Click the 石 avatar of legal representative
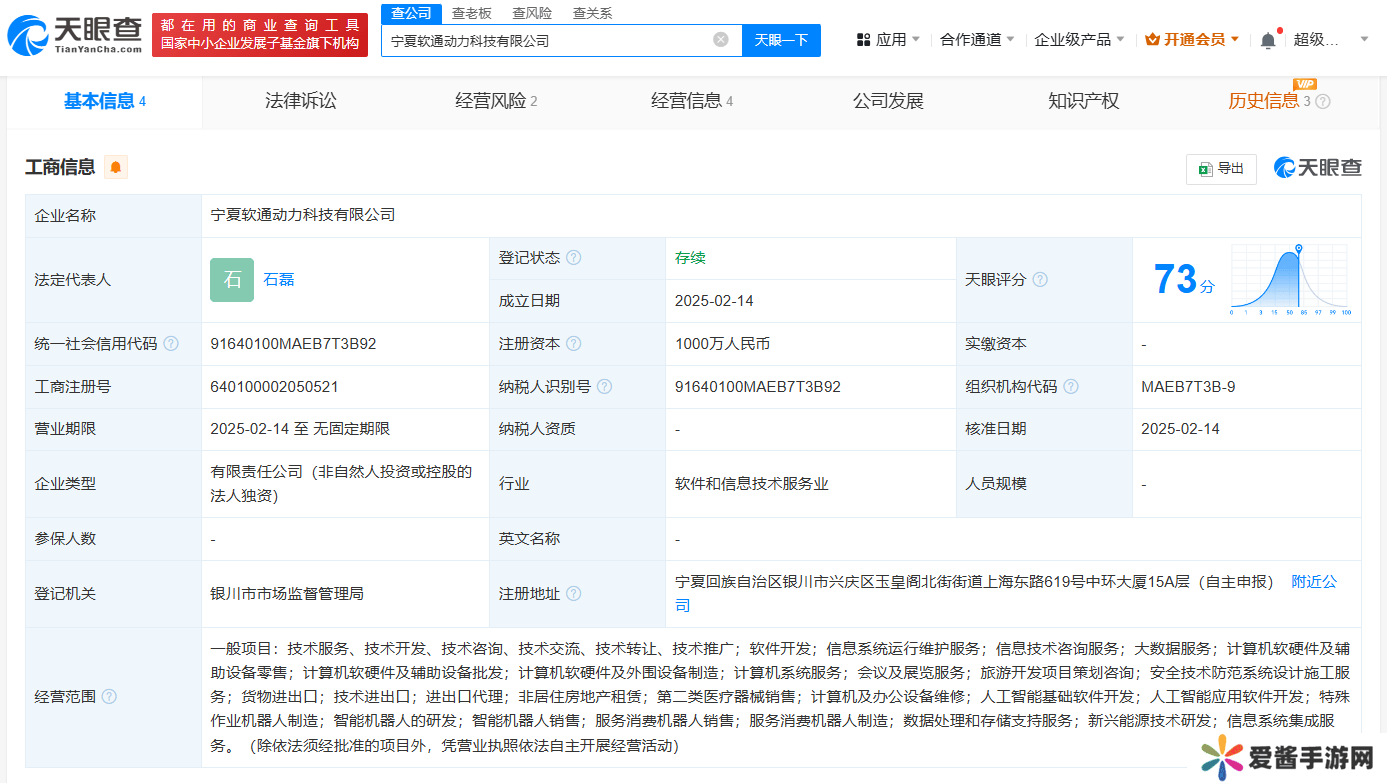The image size is (1387, 783). [x=232, y=280]
